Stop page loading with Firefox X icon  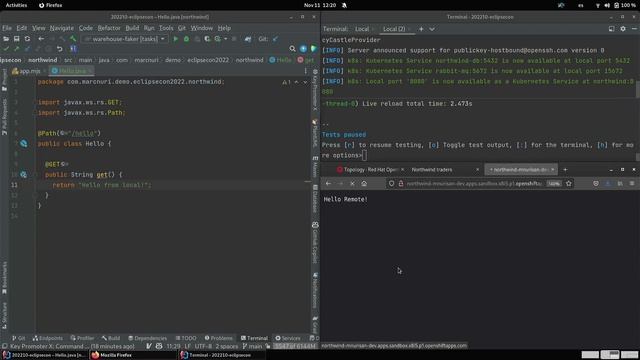pos(353,184)
